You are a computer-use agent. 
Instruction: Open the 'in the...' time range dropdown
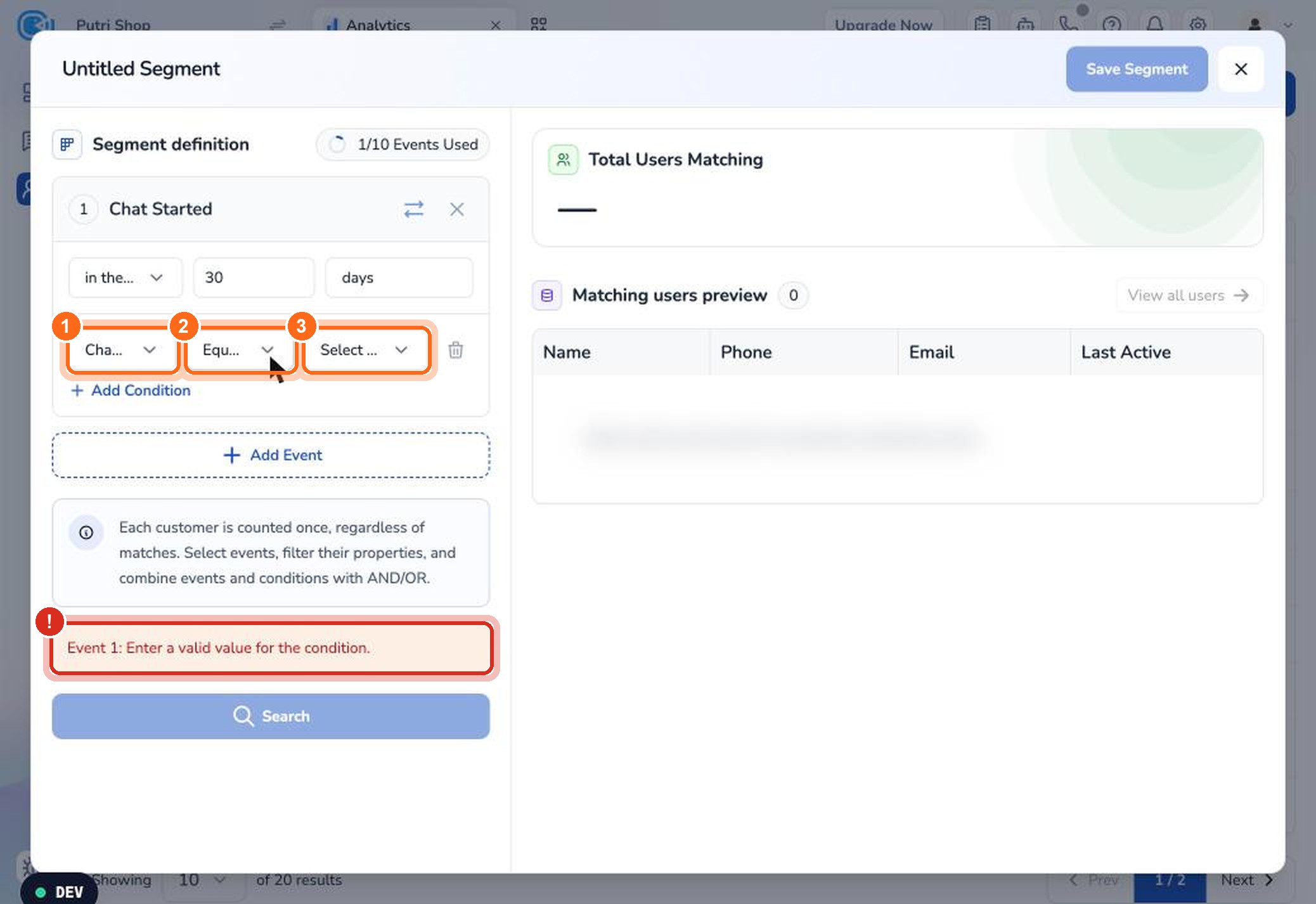pyautogui.click(x=125, y=278)
